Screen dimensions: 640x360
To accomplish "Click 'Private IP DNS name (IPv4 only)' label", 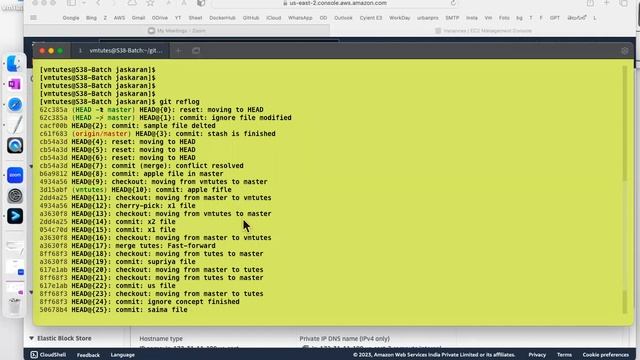I will pos(344,339).
